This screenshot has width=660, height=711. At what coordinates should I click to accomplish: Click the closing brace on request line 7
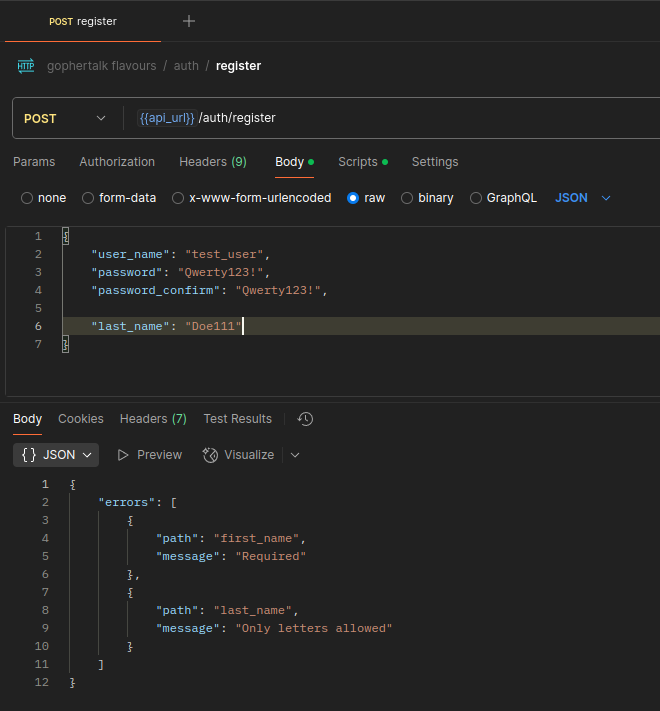(66, 345)
